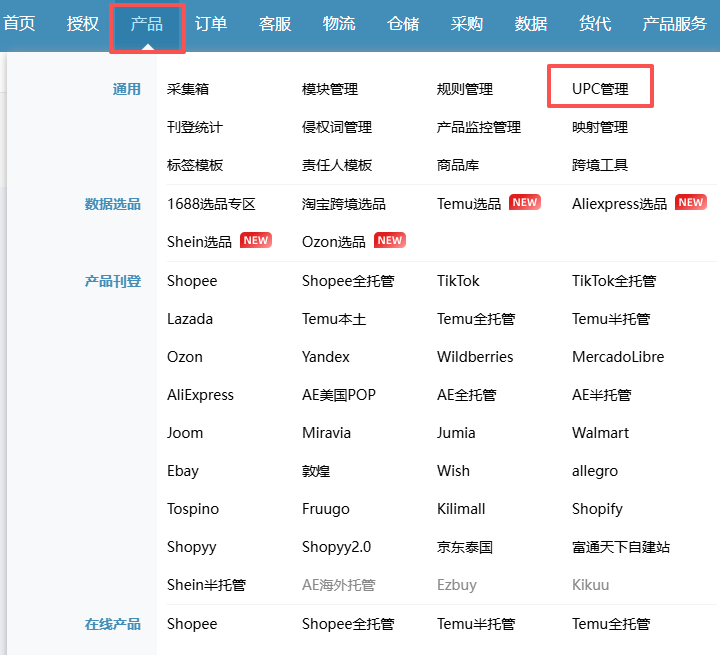Open Shein选品 in 数据选品 section
Image resolution: width=720 pixels, height=655 pixels.
point(199,241)
